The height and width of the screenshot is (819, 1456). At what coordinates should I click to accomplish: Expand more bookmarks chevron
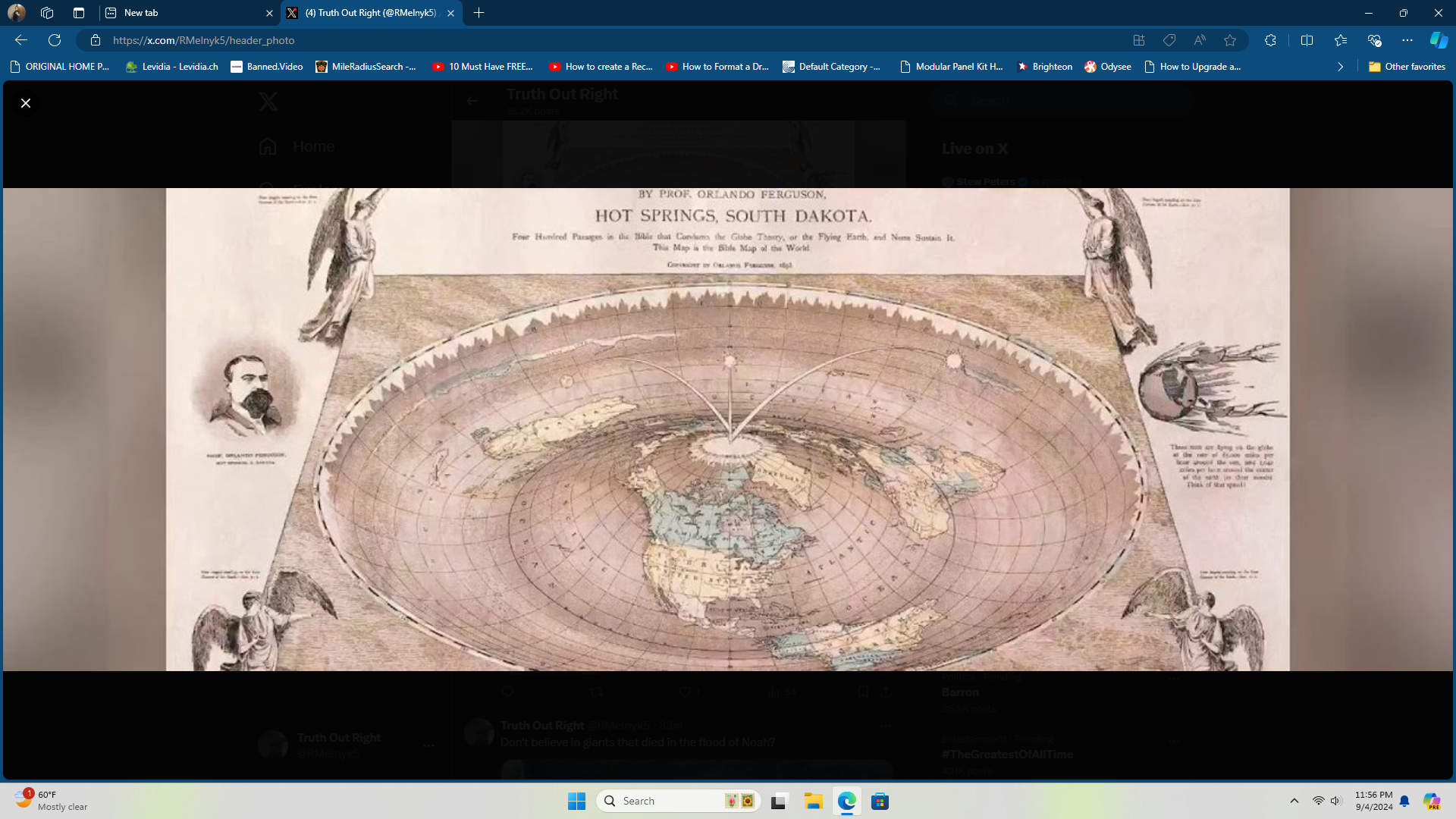pyautogui.click(x=1341, y=67)
